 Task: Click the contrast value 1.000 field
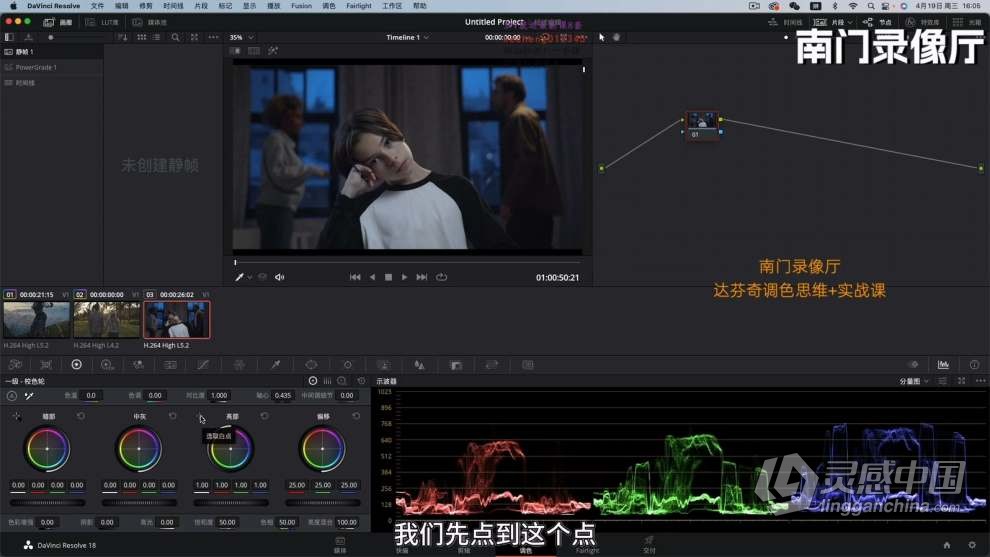pos(218,395)
